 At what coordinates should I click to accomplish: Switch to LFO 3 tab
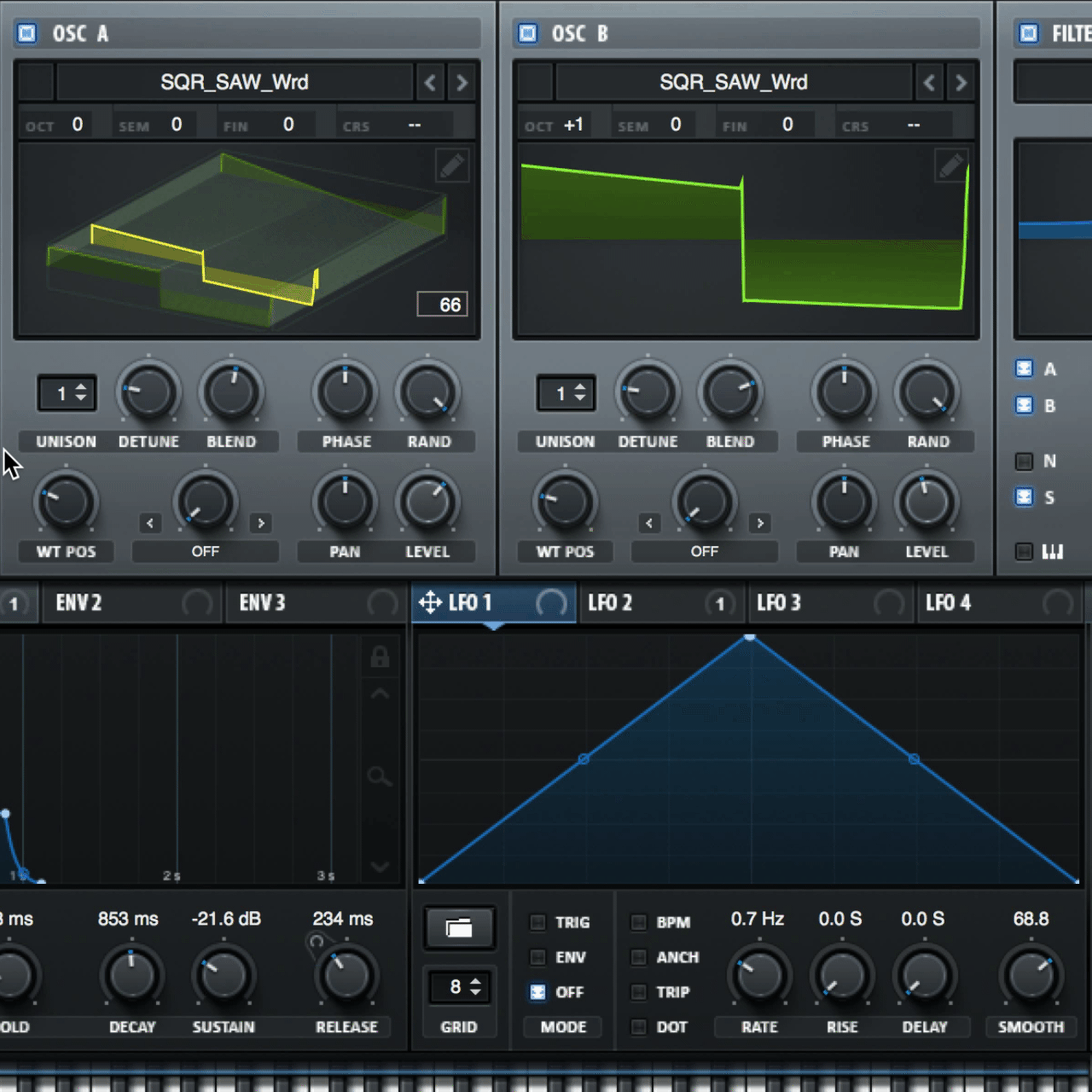point(830,603)
